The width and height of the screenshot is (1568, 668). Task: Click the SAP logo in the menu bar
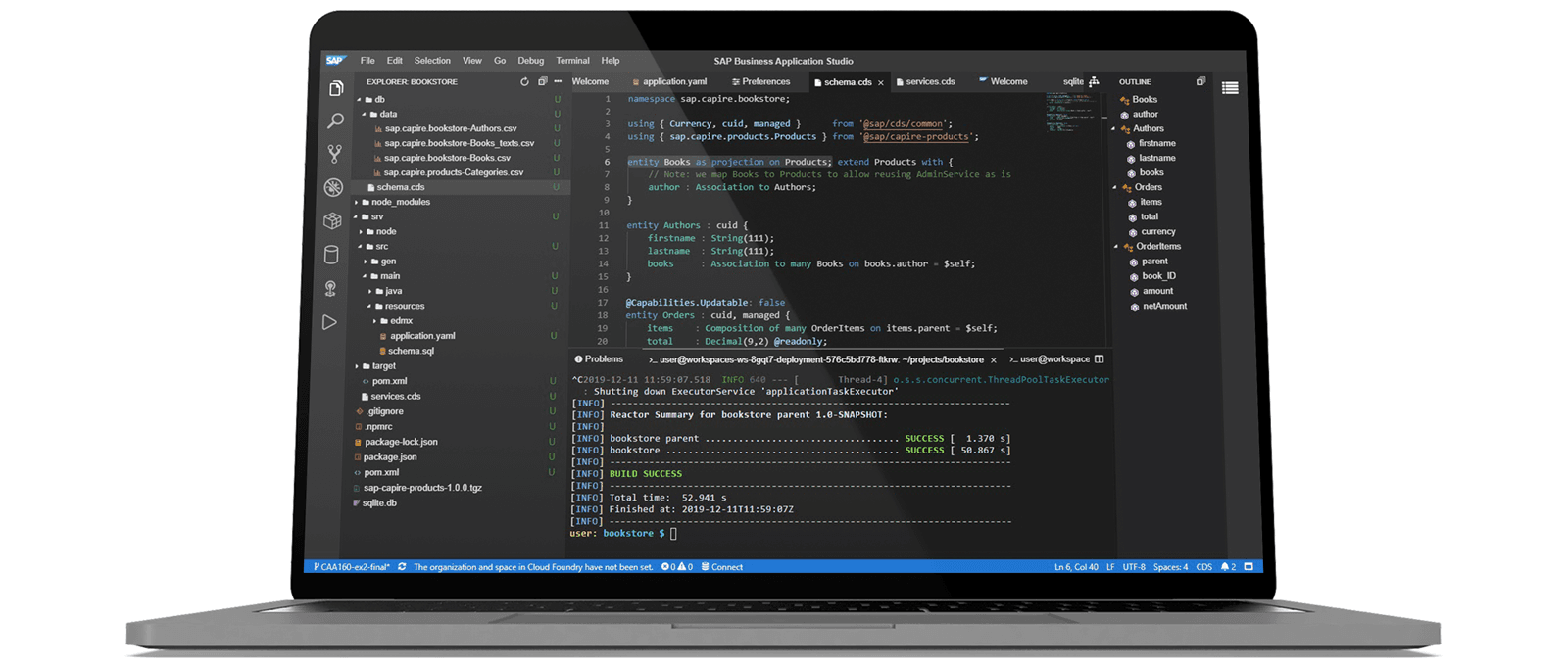[x=336, y=61]
